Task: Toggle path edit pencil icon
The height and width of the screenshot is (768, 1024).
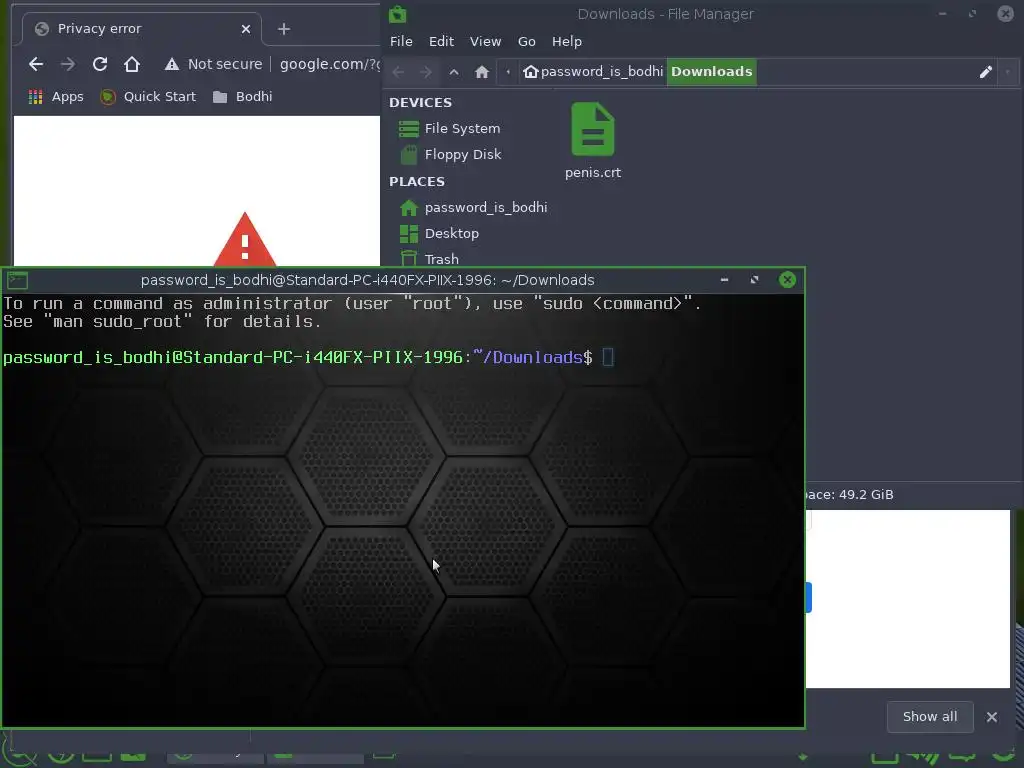Action: pyautogui.click(x=985, y=72)
